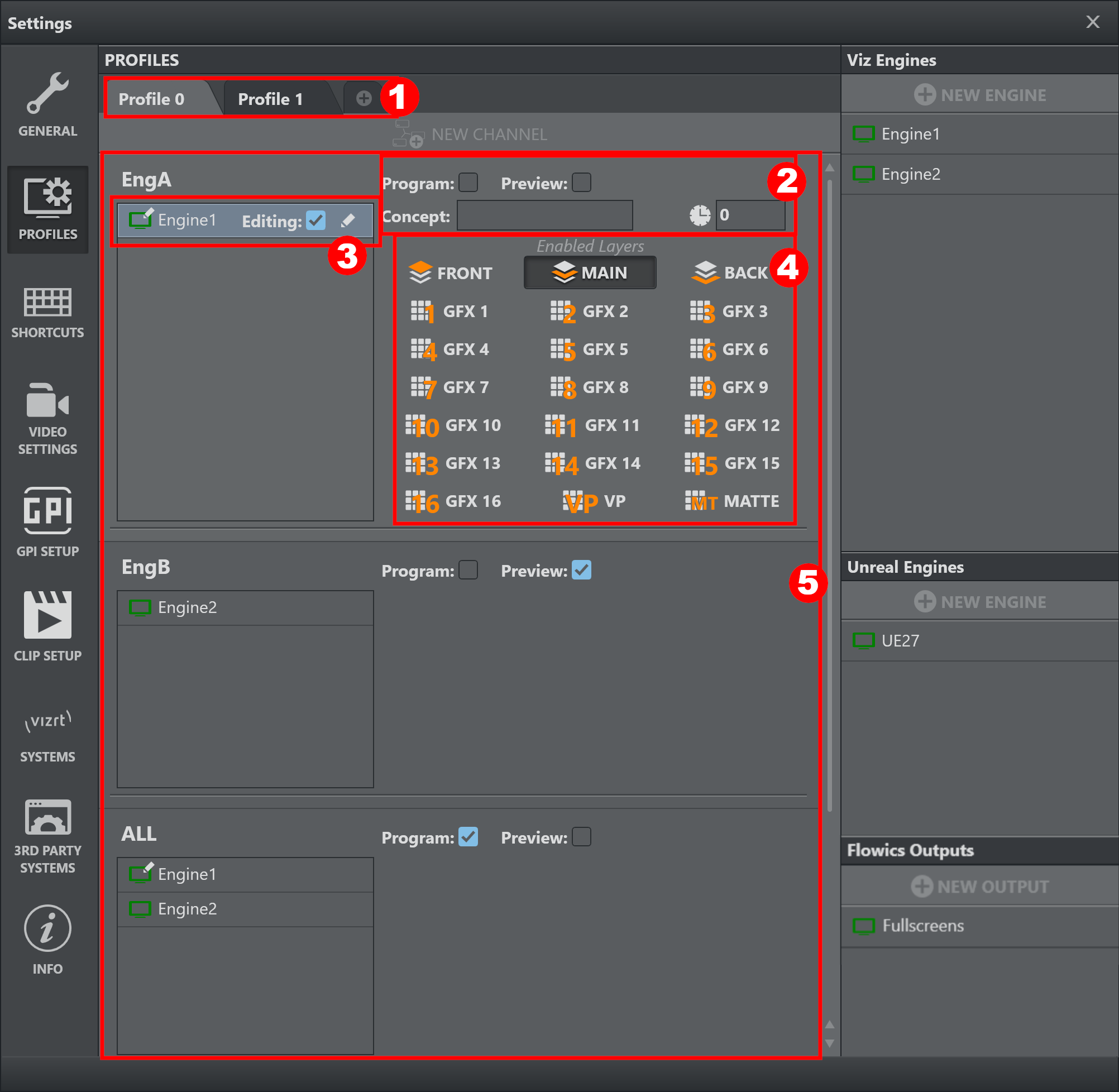The width and height of the screenshot is (1119, 1092).
Task: Click the Concept input field
Action: (544, 215)
